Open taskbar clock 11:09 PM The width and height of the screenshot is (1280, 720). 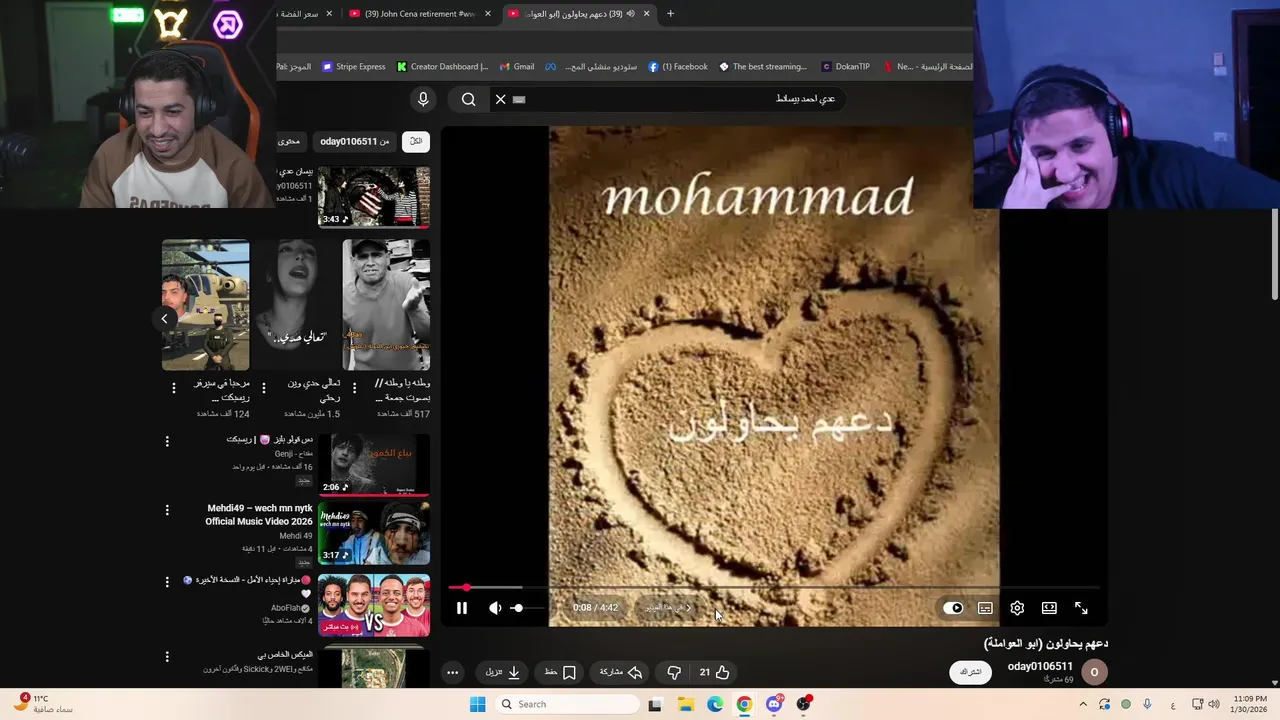click(x=1250, y=704)
